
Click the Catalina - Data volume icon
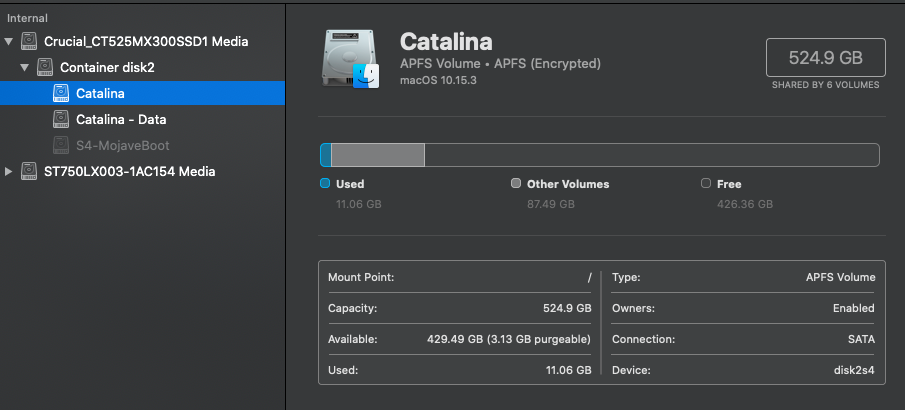point(61,119)
